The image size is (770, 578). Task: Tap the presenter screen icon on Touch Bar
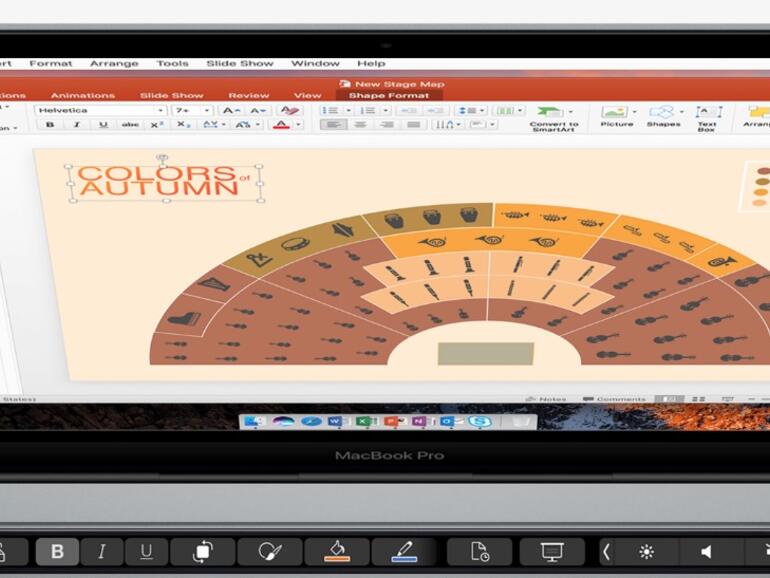[x=552, y=551]
